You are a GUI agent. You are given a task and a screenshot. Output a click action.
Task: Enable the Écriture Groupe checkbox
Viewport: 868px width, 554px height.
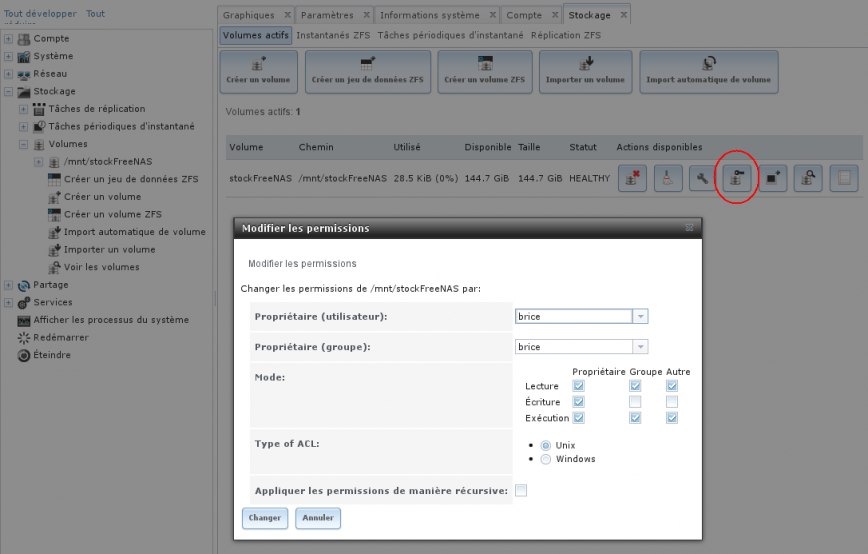(635, 402)
